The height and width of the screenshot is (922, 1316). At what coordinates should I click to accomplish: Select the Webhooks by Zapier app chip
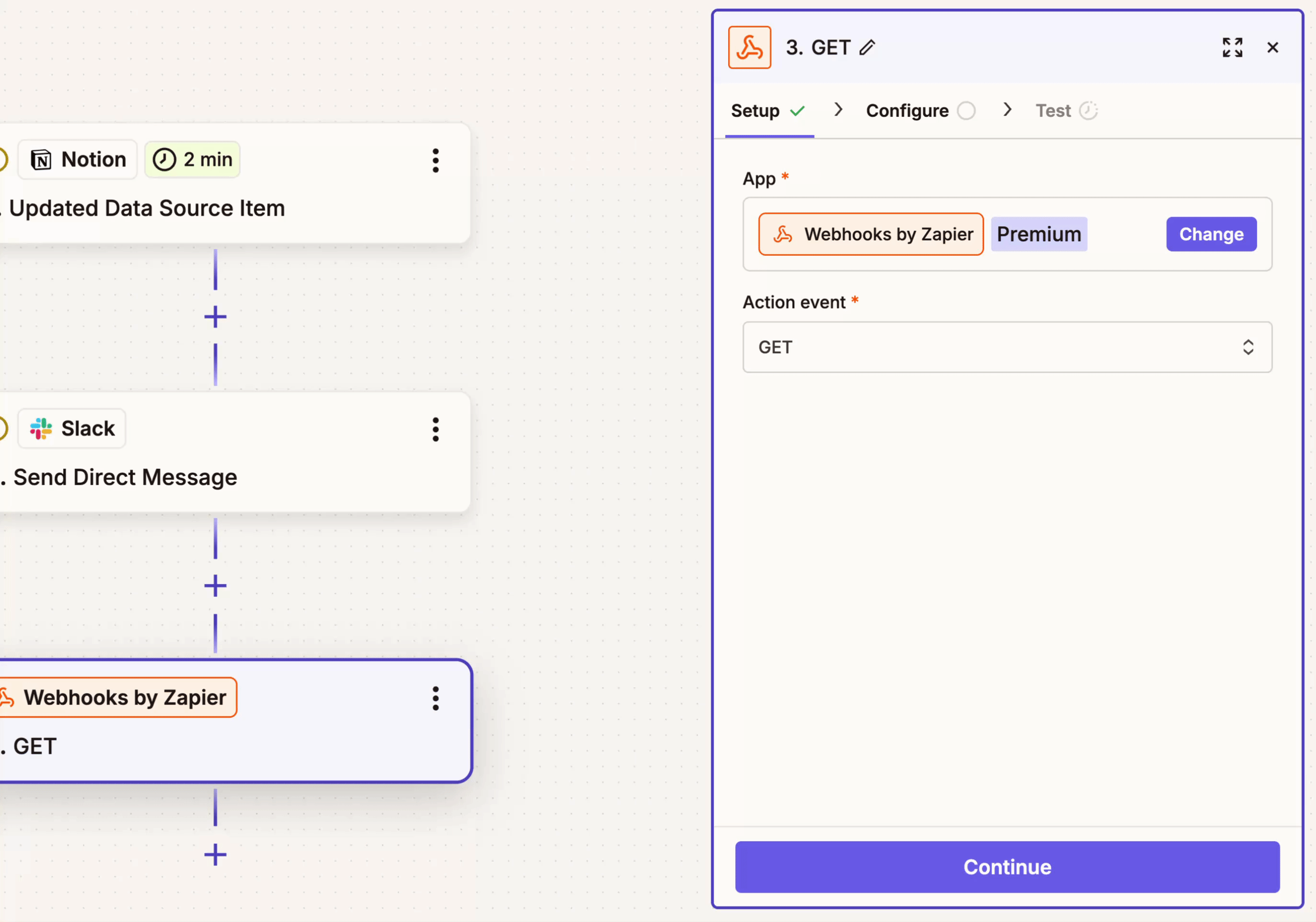[x=871, y=234]
